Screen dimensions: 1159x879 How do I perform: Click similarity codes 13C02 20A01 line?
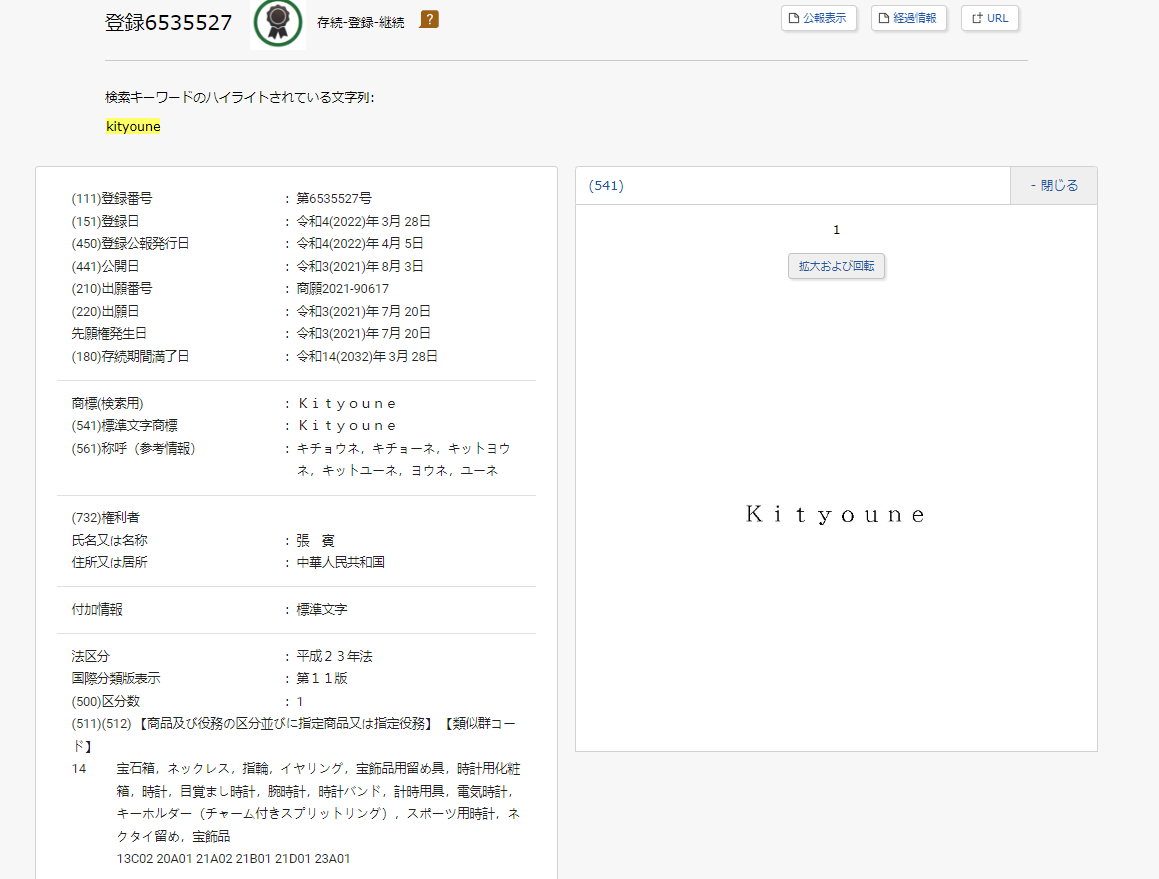click(x=233, y=859)
